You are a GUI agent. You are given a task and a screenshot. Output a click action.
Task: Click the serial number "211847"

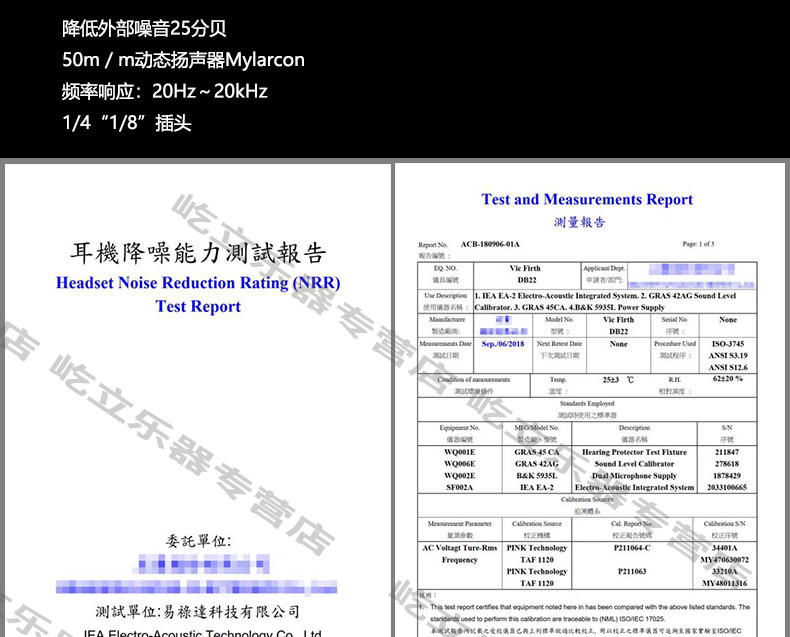tap(727, 452)
